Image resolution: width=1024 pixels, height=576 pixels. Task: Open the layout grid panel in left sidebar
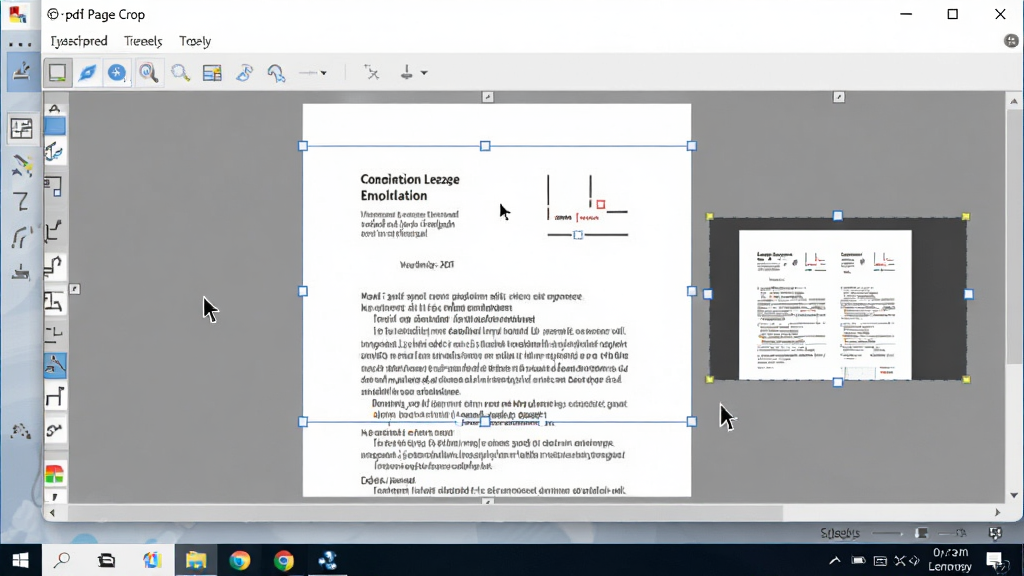point(22,129)
